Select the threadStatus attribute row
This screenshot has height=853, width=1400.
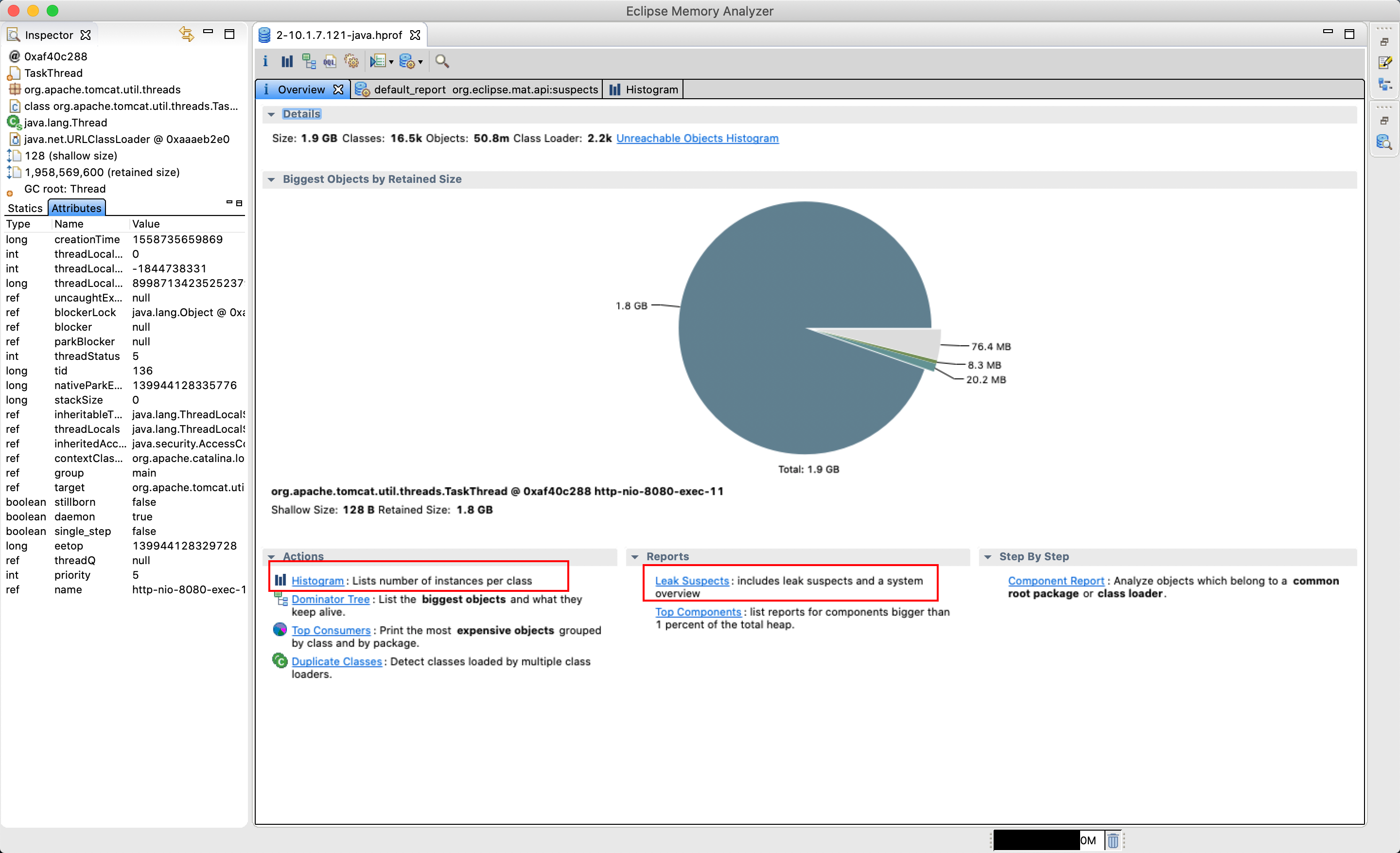[87, 356]
